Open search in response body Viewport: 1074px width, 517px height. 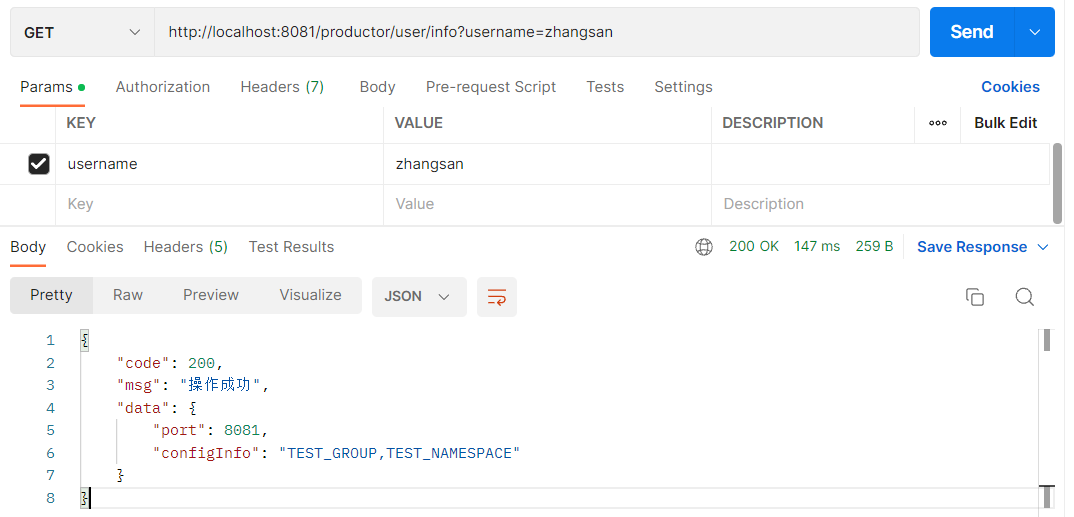[x=1024, y=297]
